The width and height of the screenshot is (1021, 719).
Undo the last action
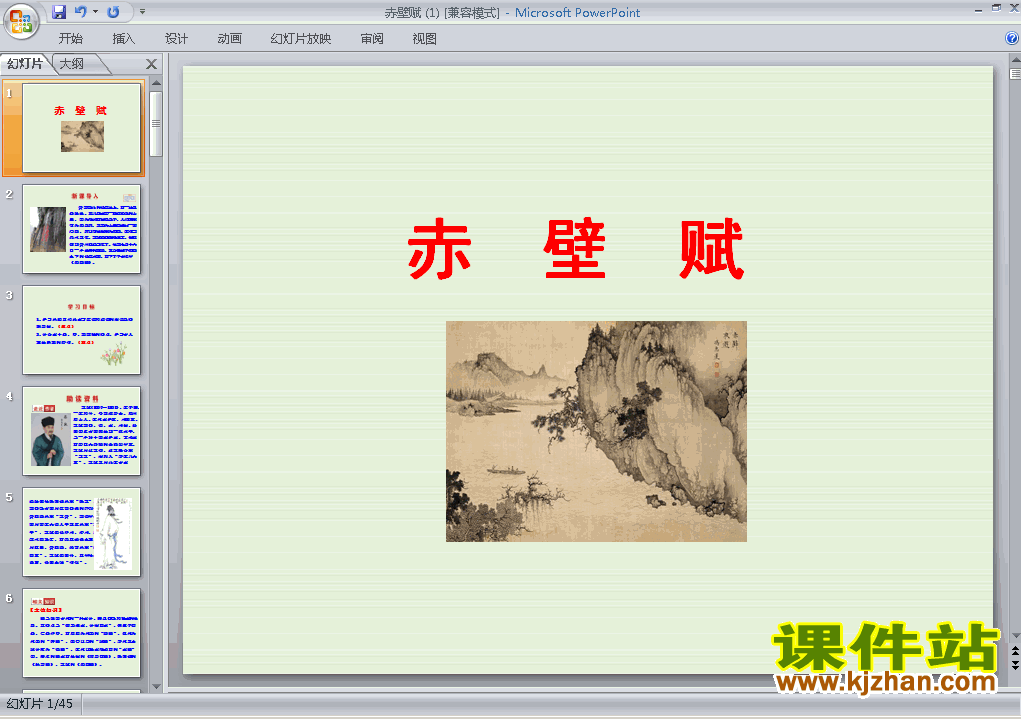pyautogui.click(x=81, y=12)
